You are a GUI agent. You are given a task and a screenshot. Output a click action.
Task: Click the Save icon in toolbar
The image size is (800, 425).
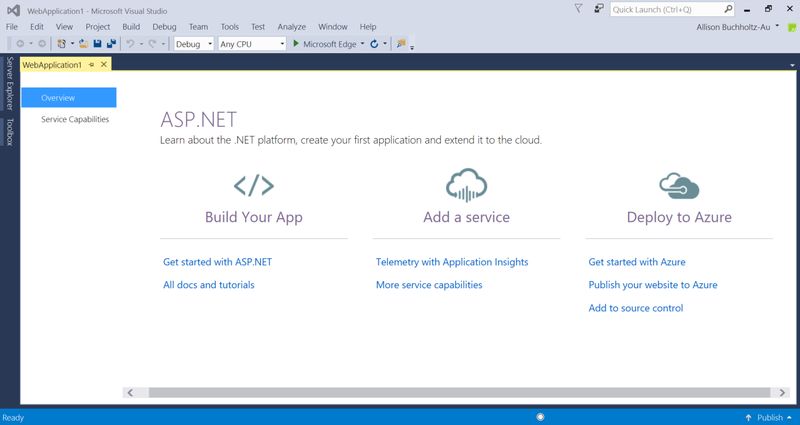(x=97, y=44)
